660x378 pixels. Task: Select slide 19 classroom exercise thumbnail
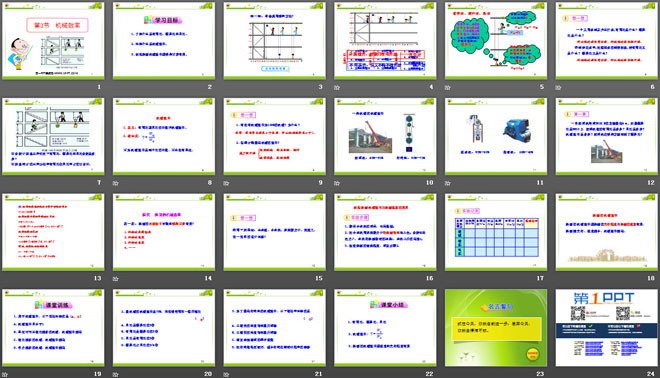tap(53, 327)
